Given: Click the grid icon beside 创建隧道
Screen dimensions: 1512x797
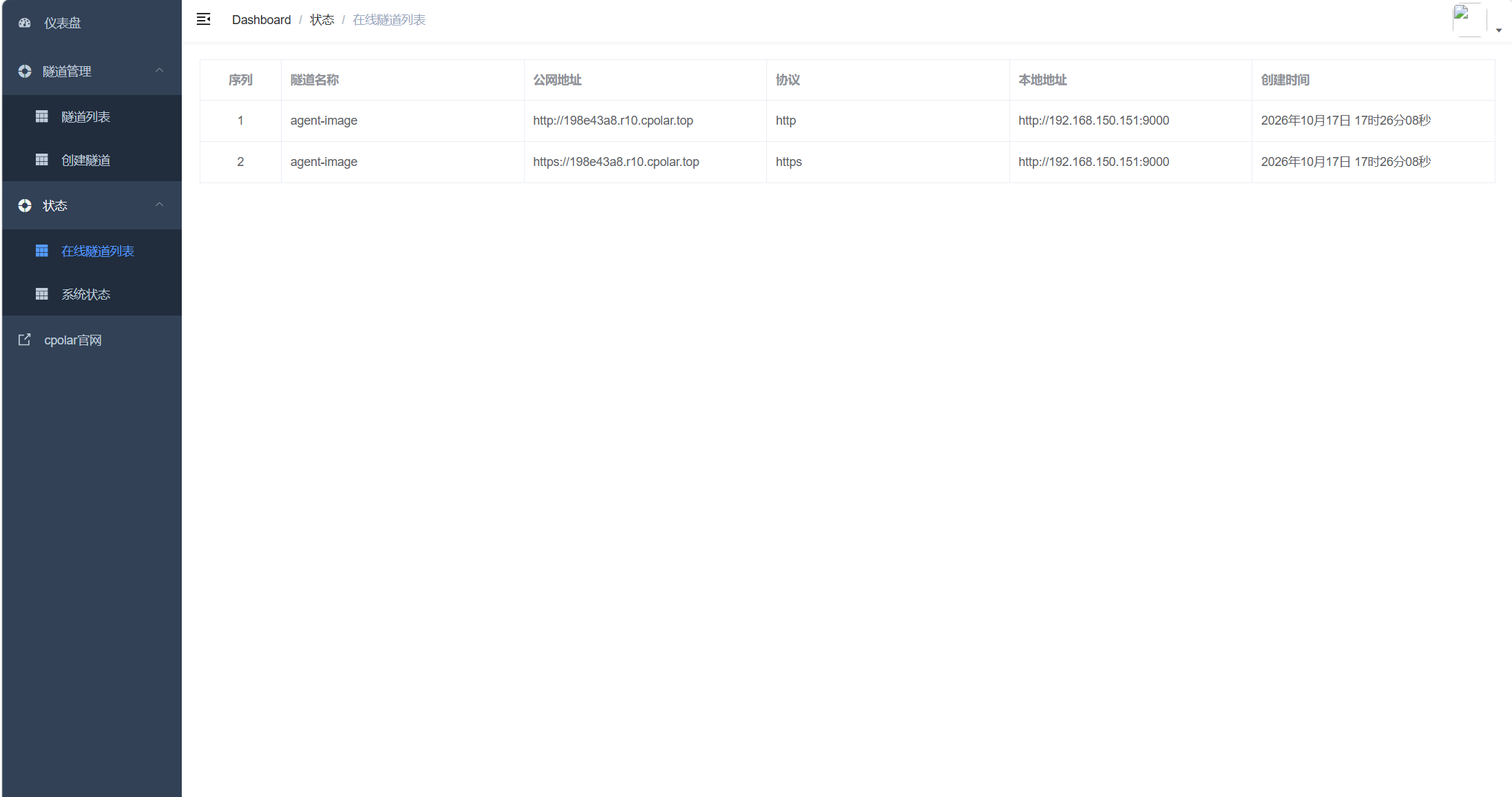Looking at the screenshot, I should [42, 160].
